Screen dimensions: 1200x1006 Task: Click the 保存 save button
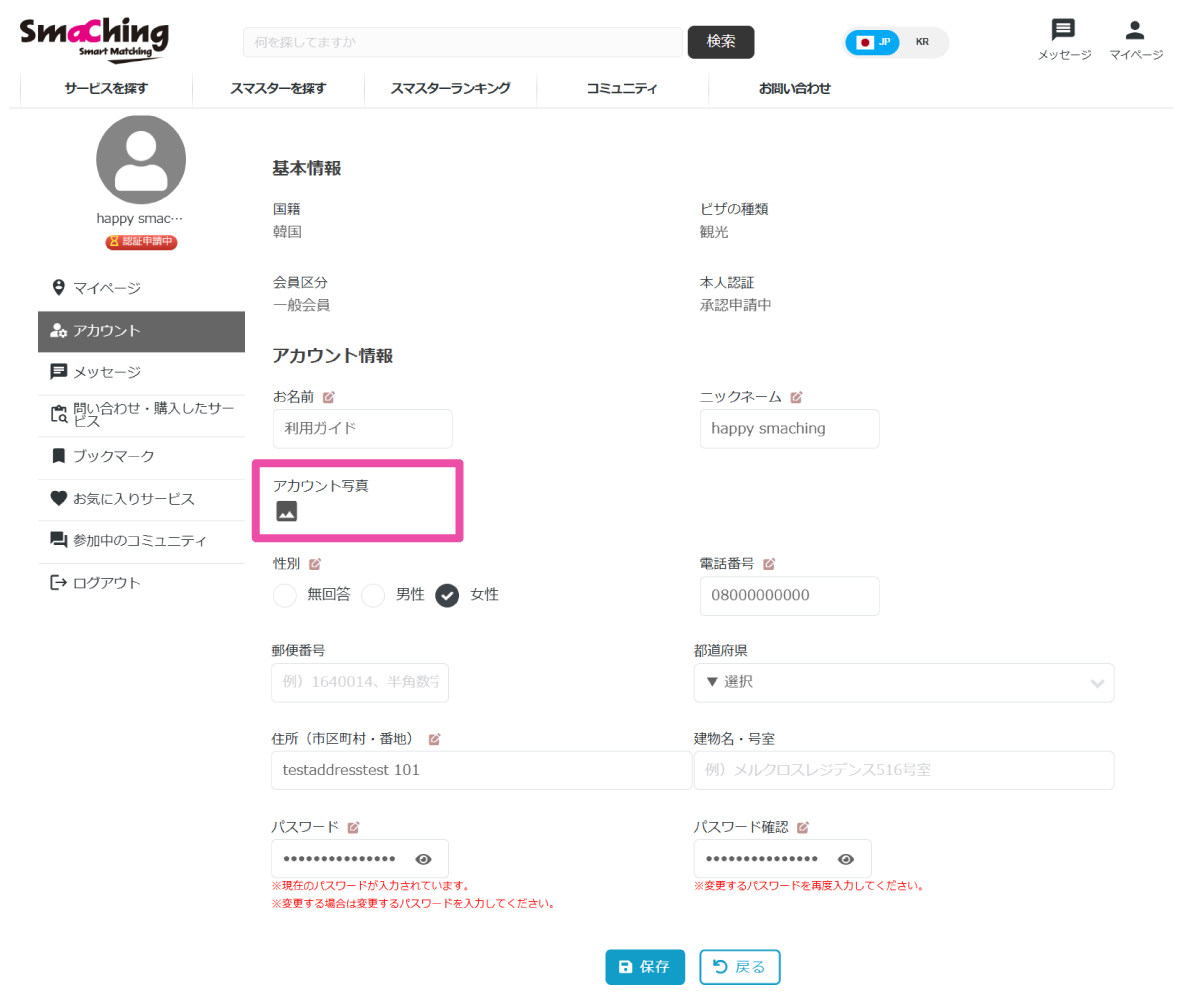pos(644,966)
